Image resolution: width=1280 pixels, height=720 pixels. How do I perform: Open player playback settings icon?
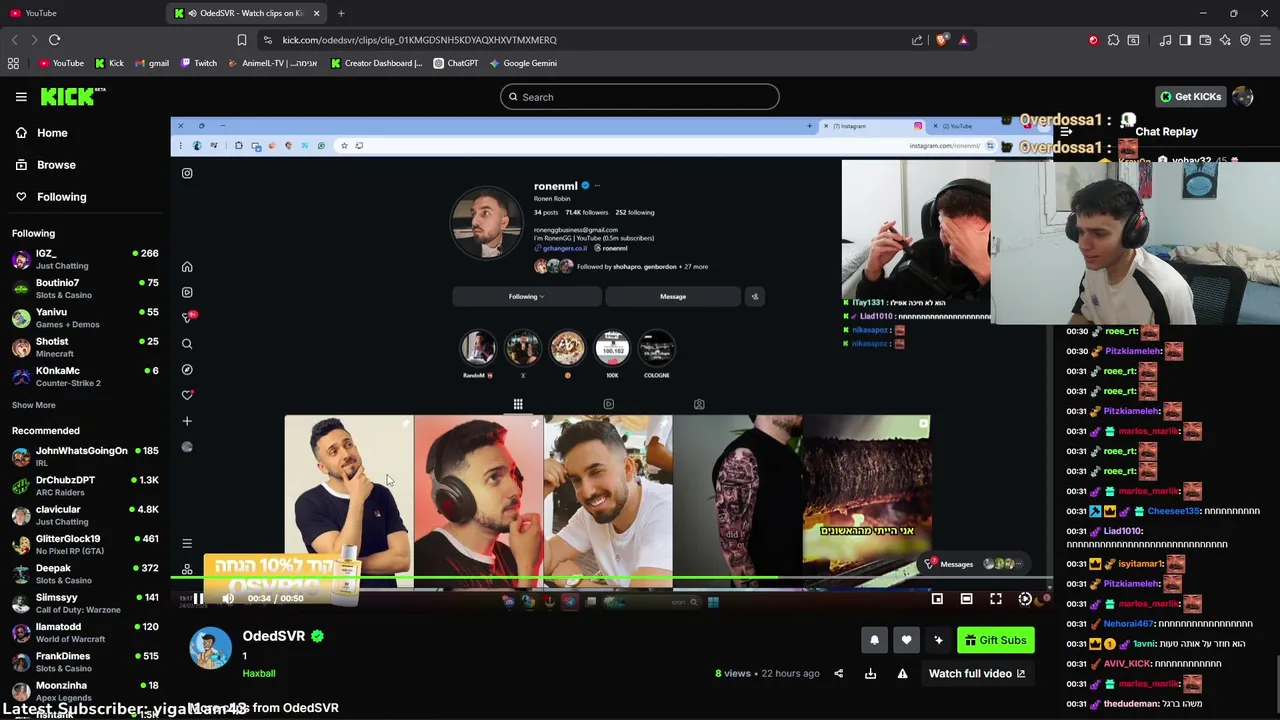(1025, 599)
